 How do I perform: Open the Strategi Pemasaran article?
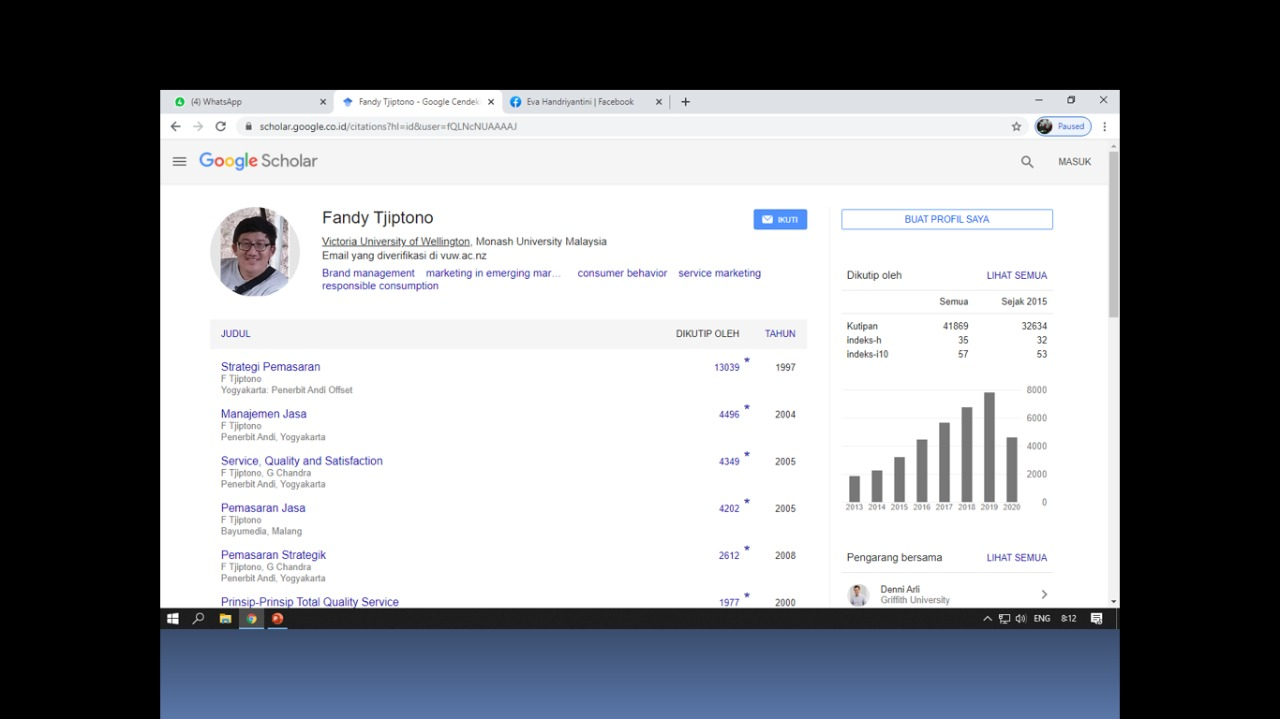[x=270, y=367]
